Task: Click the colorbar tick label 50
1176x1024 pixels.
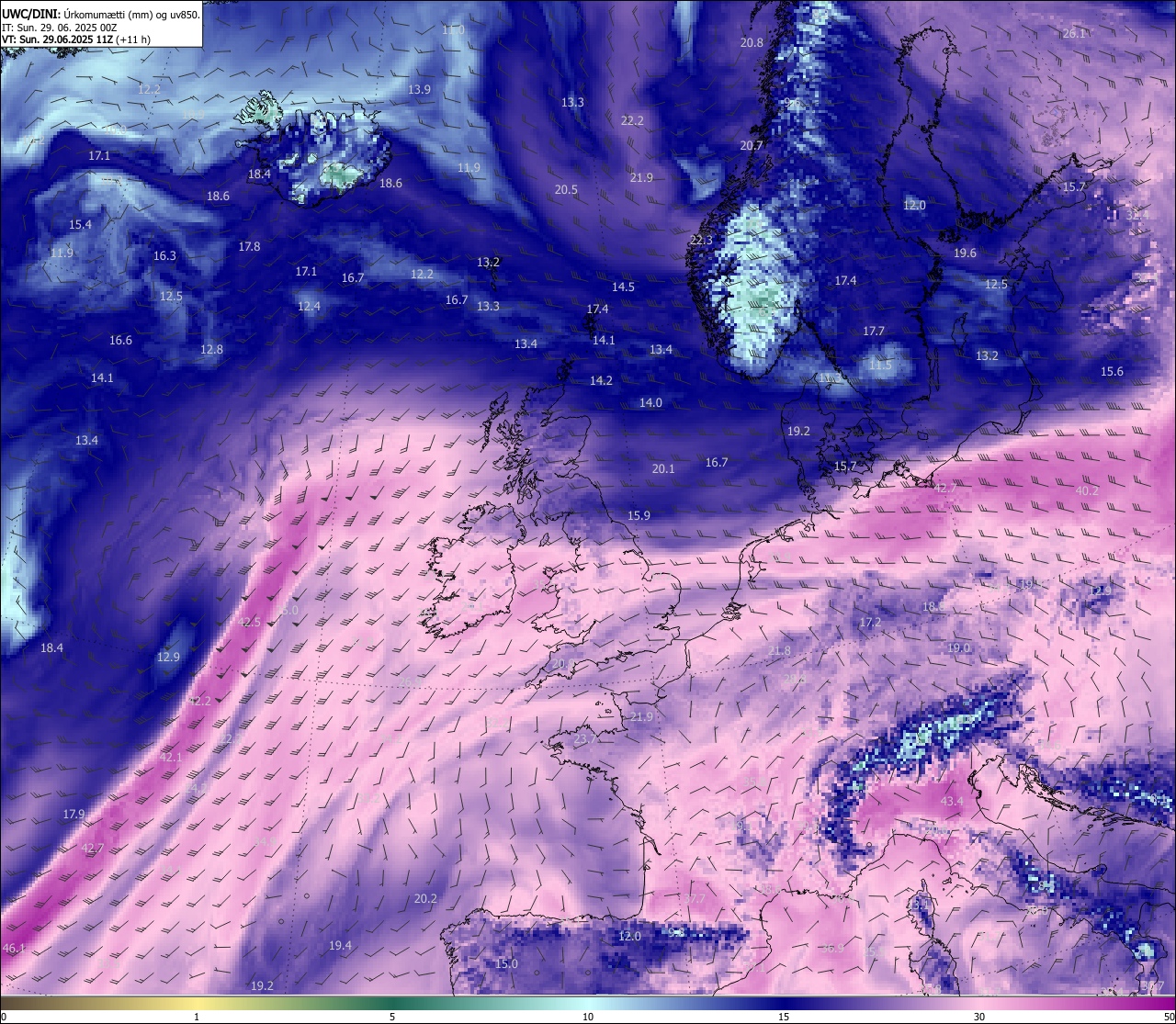Action: point(1169,1017)
